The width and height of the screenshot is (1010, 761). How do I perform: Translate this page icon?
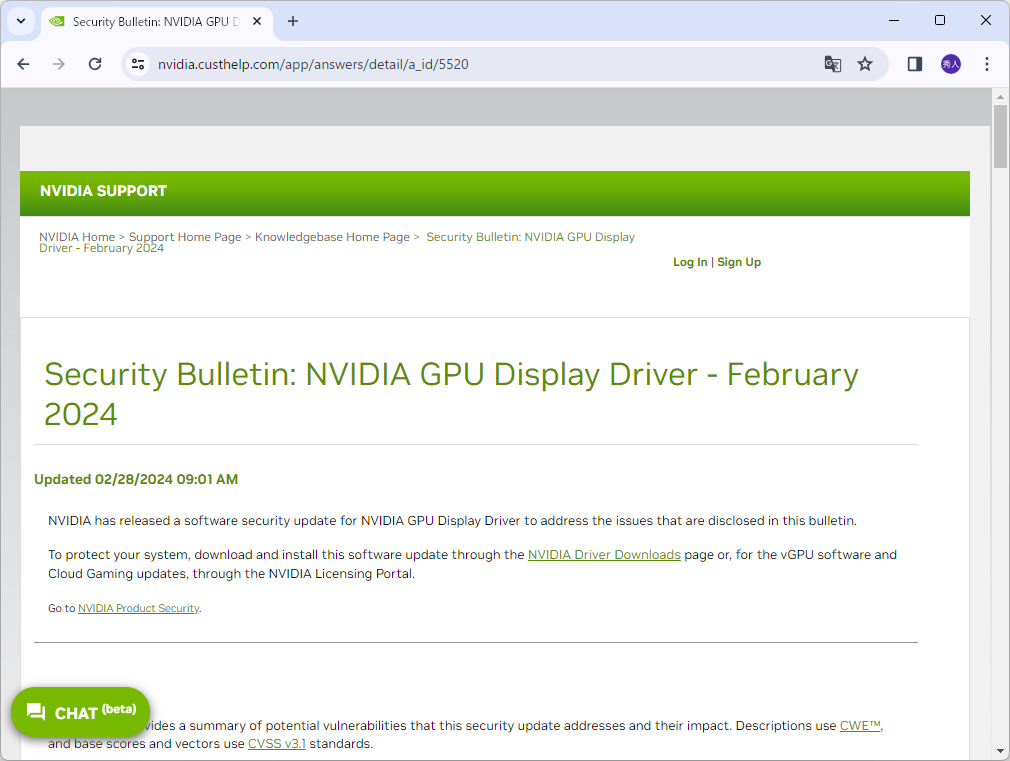pyautogui.click(x=832, y=64)
